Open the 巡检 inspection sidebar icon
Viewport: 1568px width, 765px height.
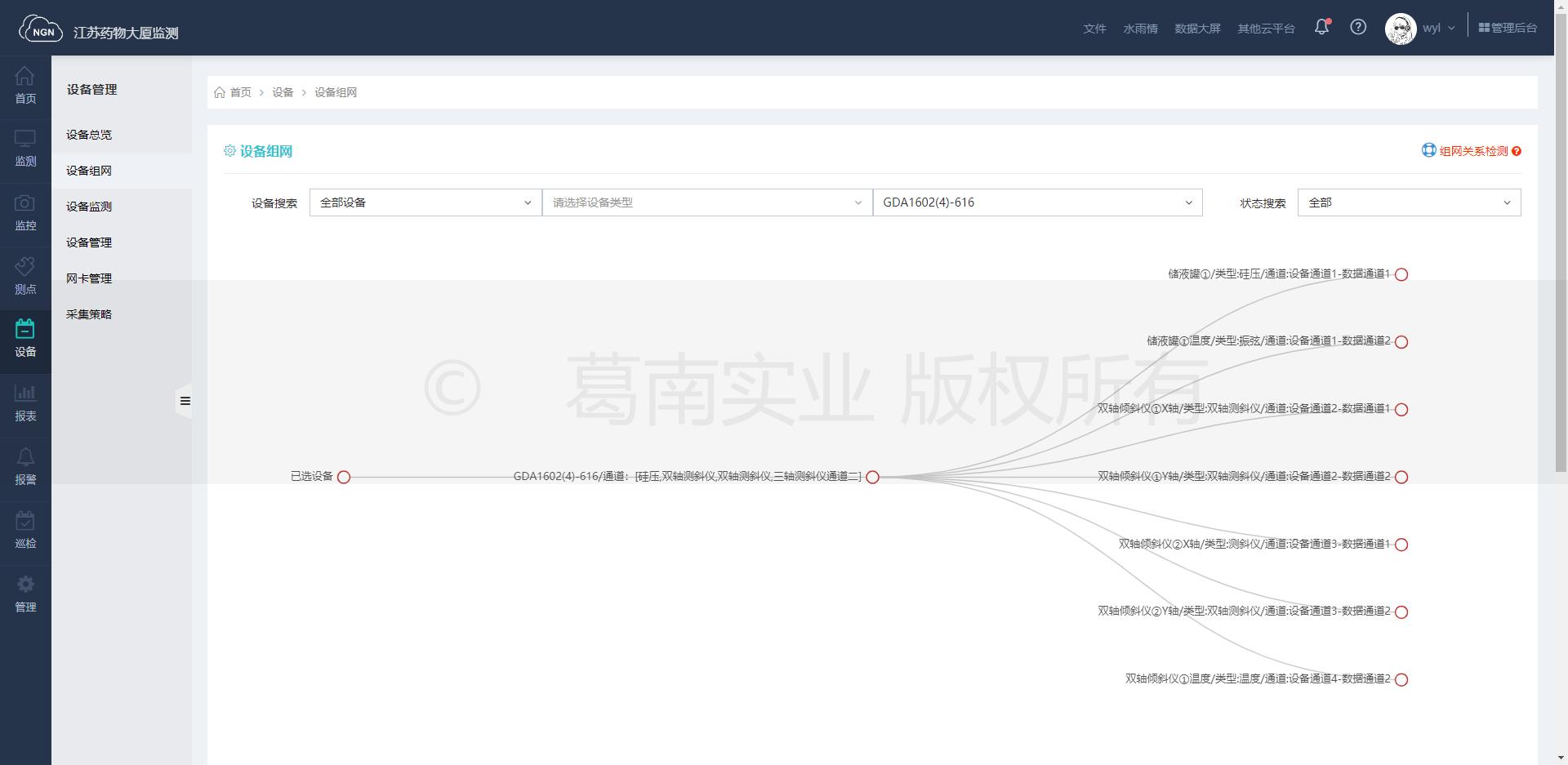pyautogui.click(x=25, y=531)
